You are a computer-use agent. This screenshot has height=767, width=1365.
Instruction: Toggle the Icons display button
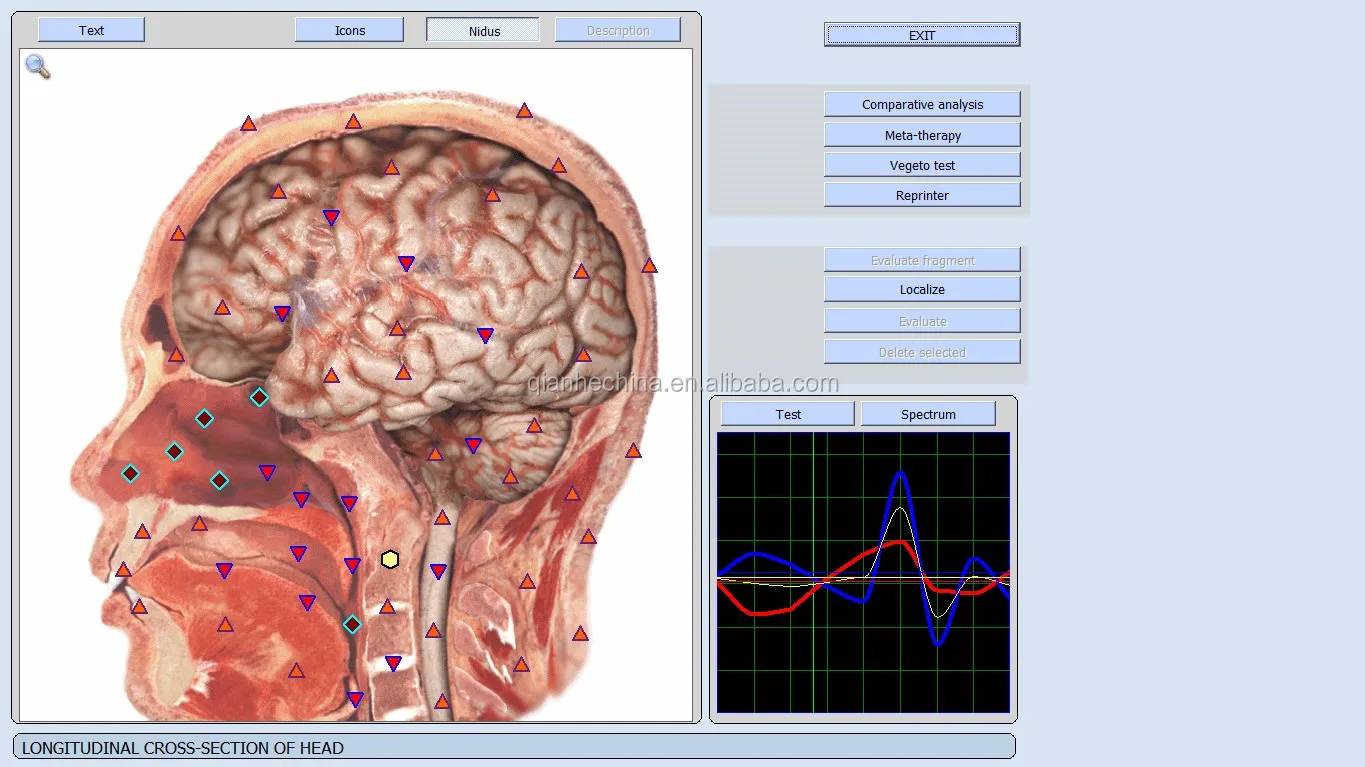tap(349, 30)
